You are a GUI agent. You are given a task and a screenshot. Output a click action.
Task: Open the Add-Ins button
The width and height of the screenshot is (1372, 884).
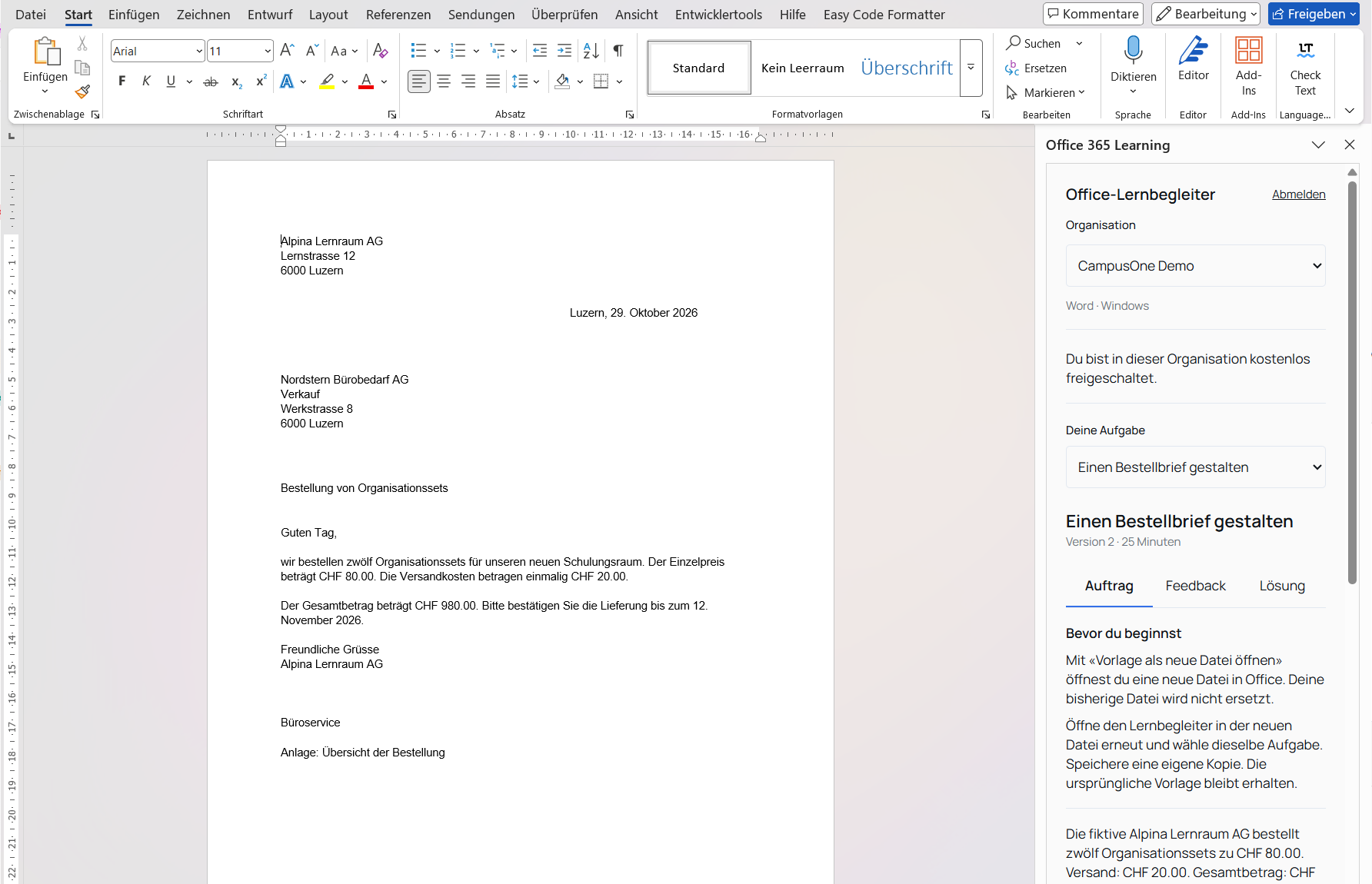point(1248,66)
